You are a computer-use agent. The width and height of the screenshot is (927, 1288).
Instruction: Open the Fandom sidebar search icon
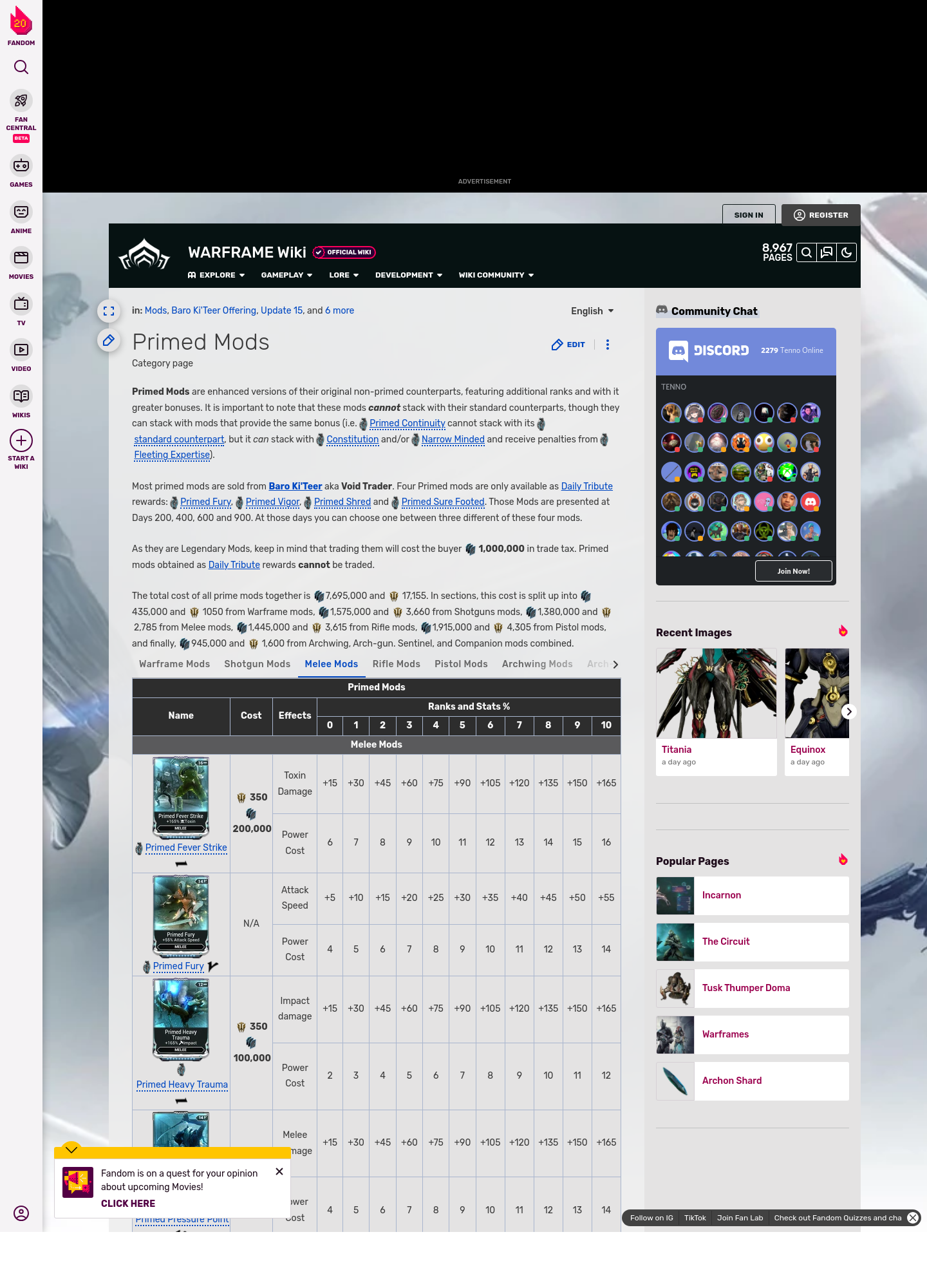pyautogui.click(x=21, y=67)
